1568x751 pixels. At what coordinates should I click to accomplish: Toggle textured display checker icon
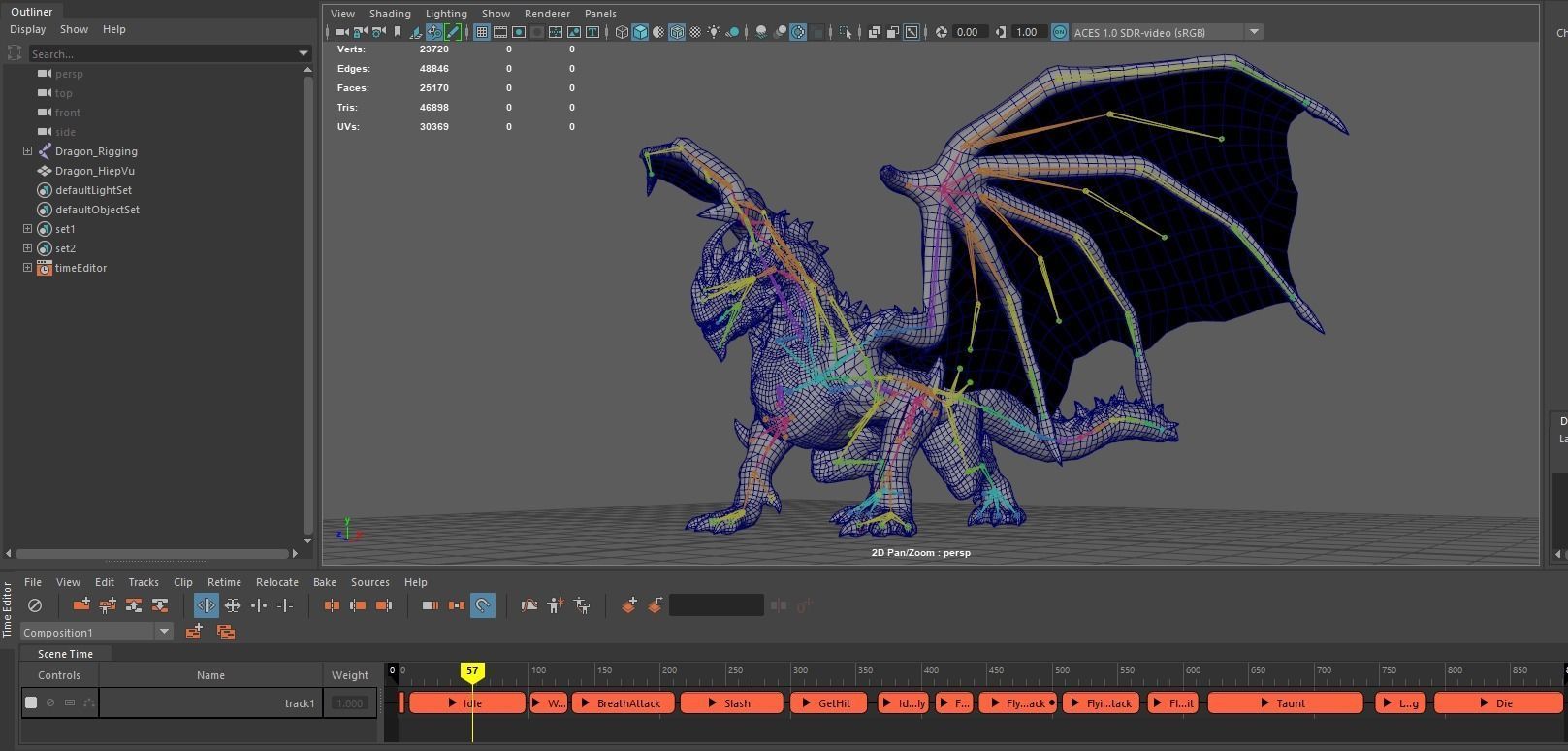click(x=695, y=32)
